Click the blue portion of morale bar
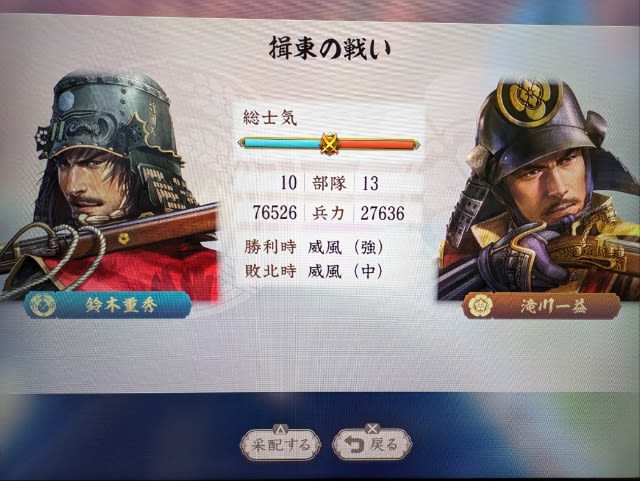 282,144
